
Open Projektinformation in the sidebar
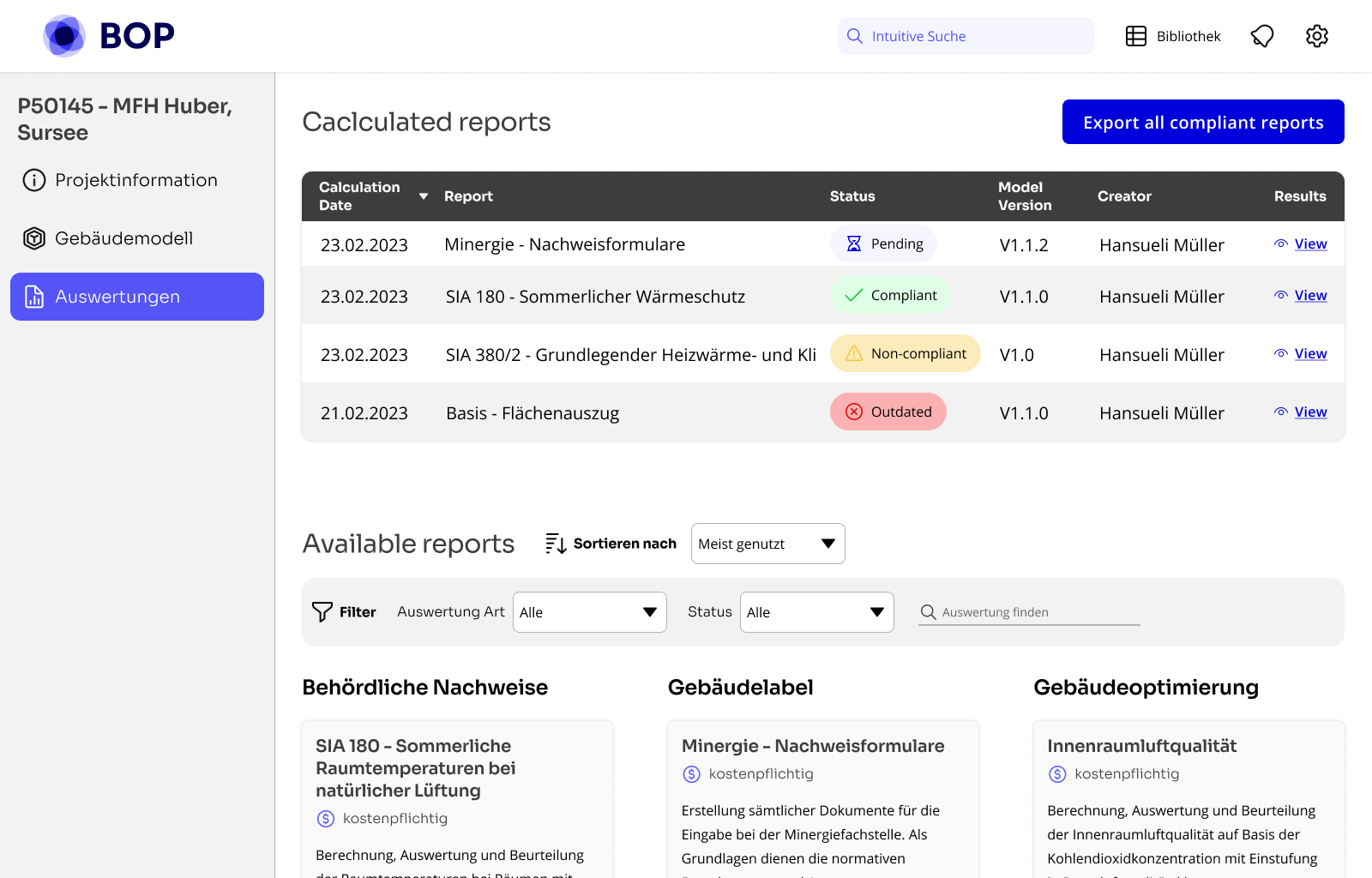point(137,180)
